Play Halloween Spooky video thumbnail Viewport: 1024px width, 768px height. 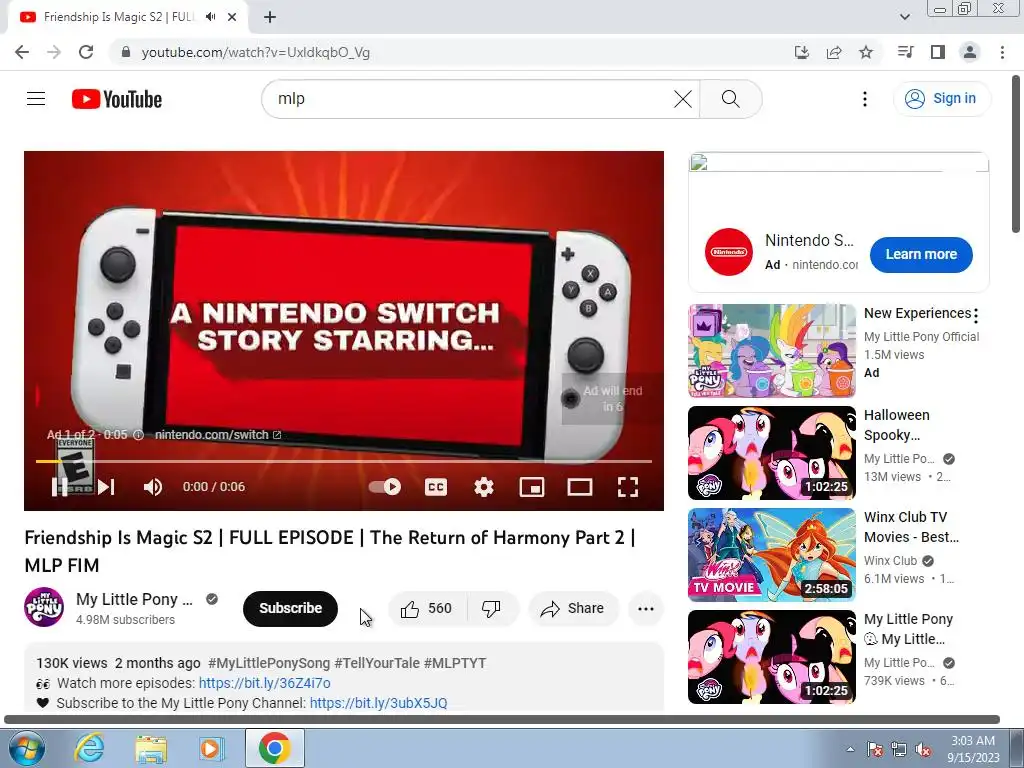point(772,453)
